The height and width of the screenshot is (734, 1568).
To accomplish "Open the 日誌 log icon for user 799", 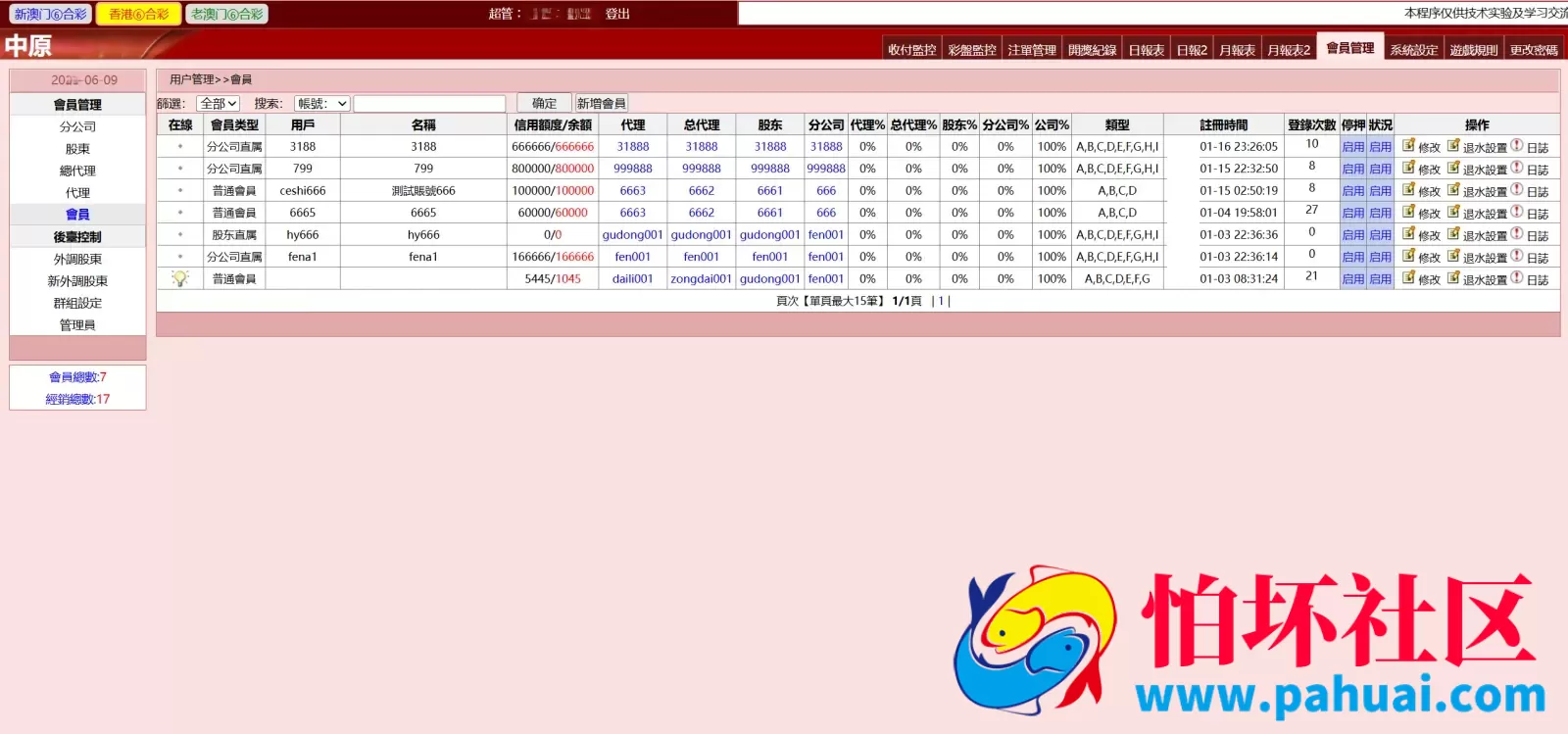I will pyautogui.click(x=1517, y=168).
